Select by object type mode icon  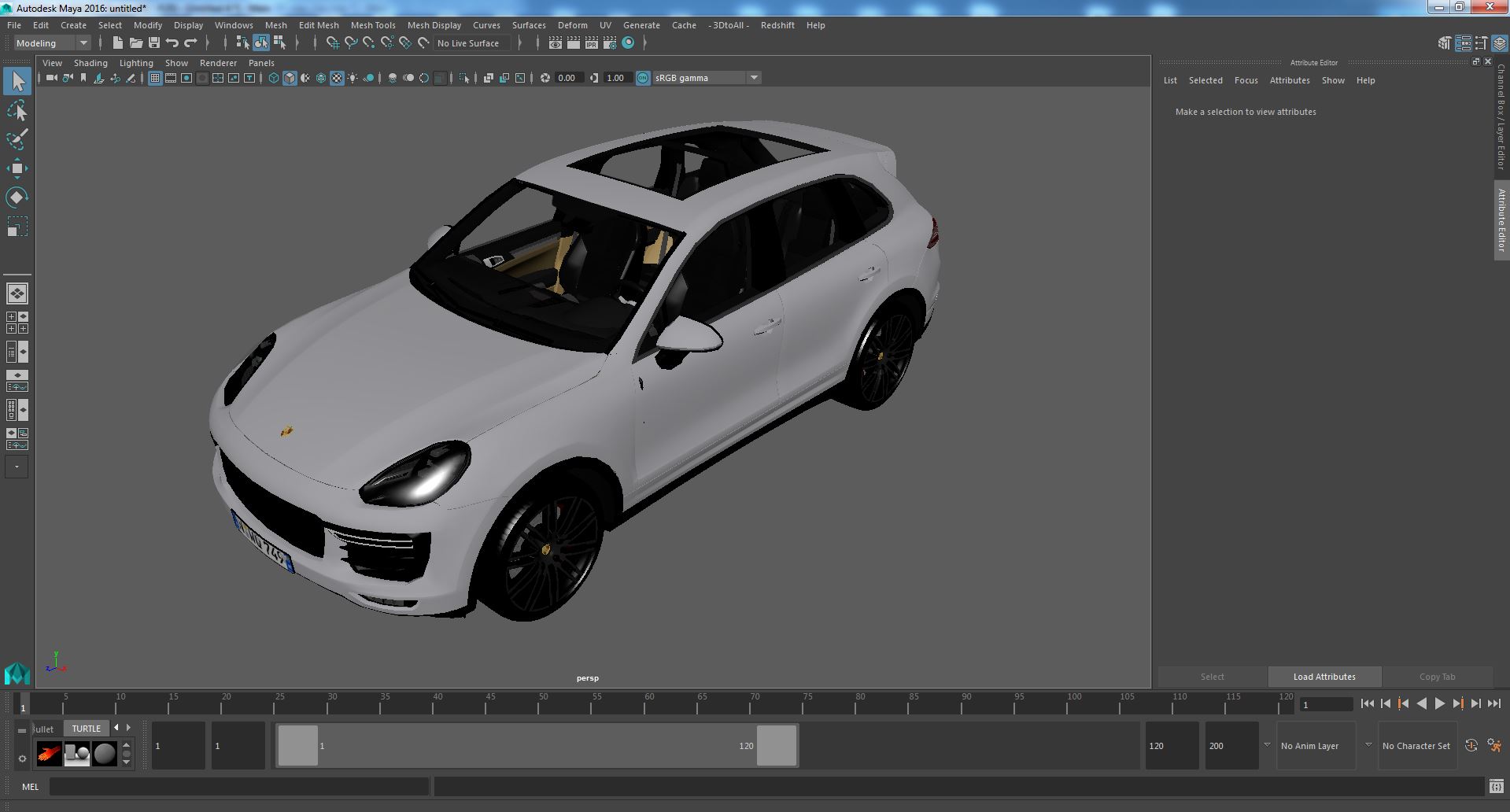click(260, 43)
